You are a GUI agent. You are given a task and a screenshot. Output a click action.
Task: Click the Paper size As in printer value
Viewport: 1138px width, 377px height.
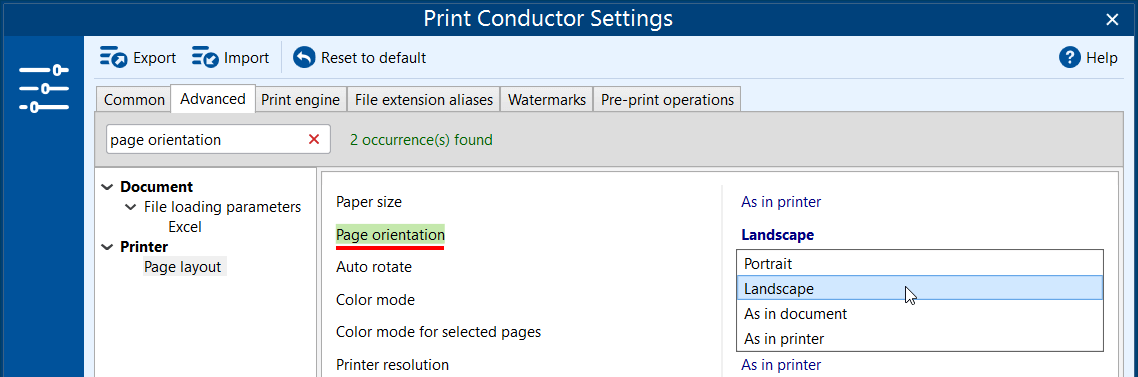(x=781, y=202)
